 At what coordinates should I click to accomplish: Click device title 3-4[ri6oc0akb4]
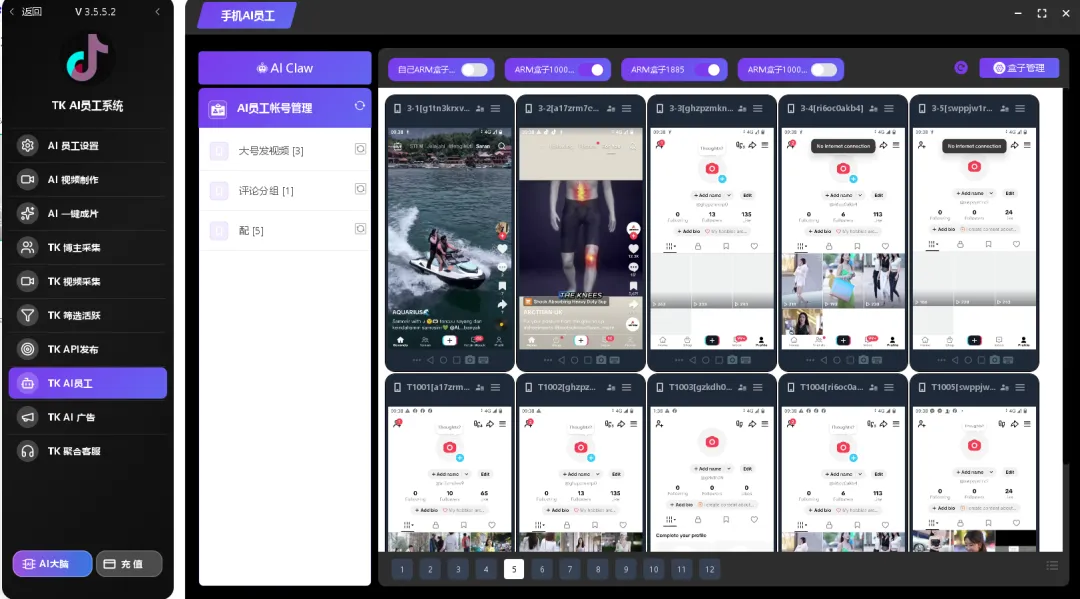click(831, 108)
